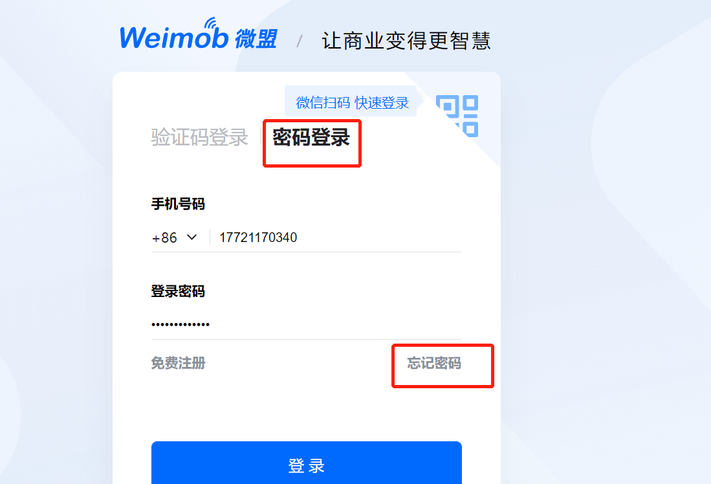The width and height of the screenshot is (711, 484).
Task: Click the wifi signal symbol above Weimob
Action: pyautogui.click(x=211, y=24)
